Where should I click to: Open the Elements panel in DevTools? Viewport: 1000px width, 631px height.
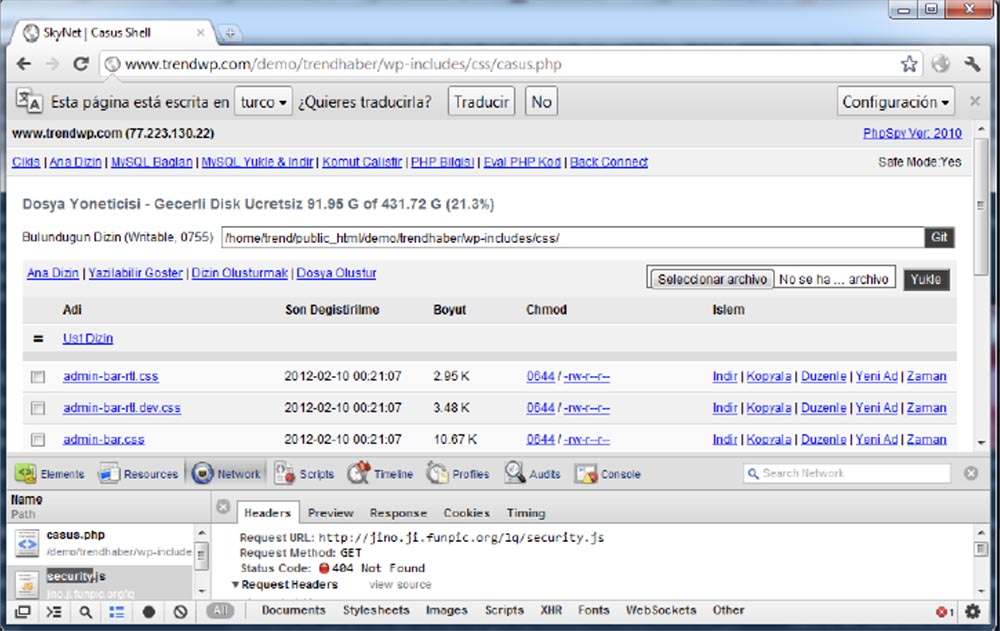pyautogui.click(x=50, y=474)
